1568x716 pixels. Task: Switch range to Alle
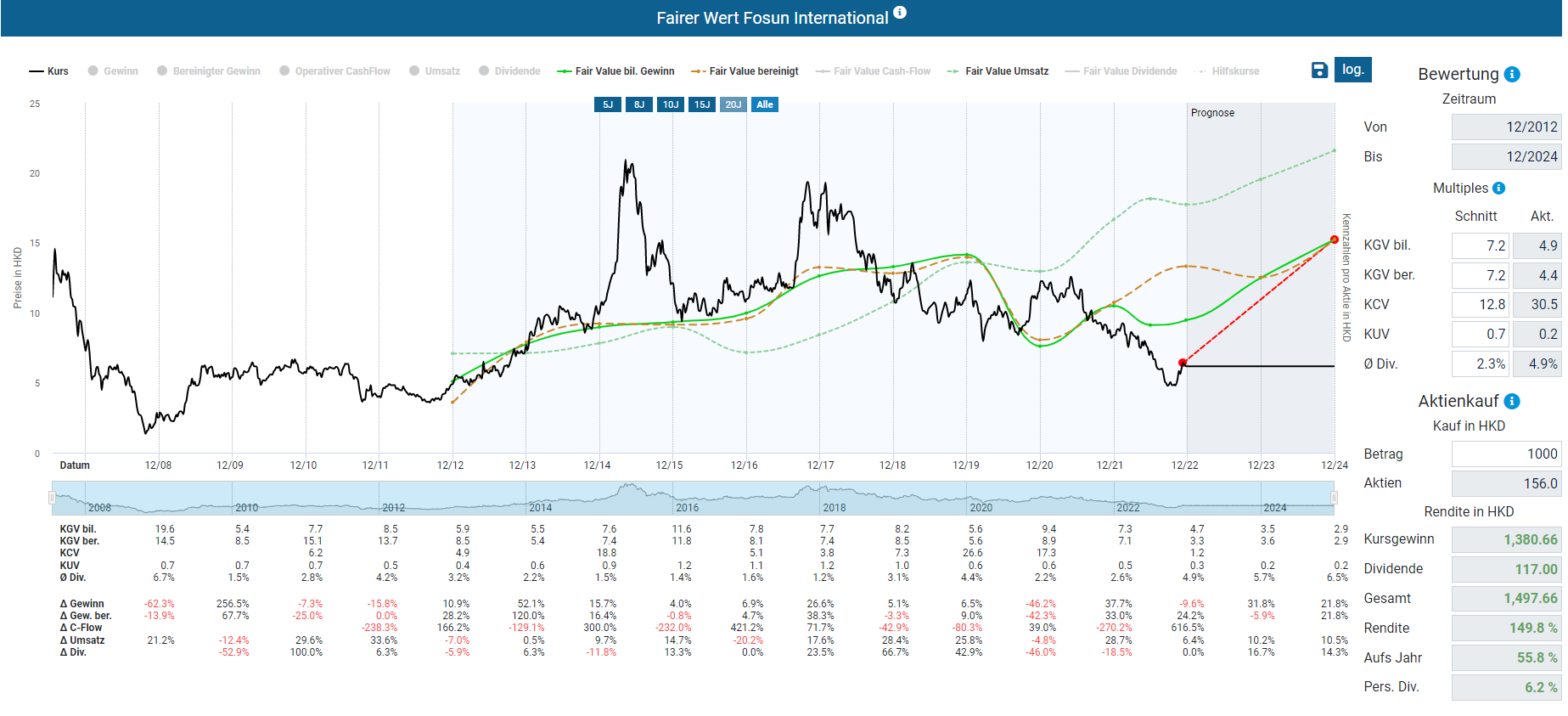pyautogui.click(x=765, y=104)
